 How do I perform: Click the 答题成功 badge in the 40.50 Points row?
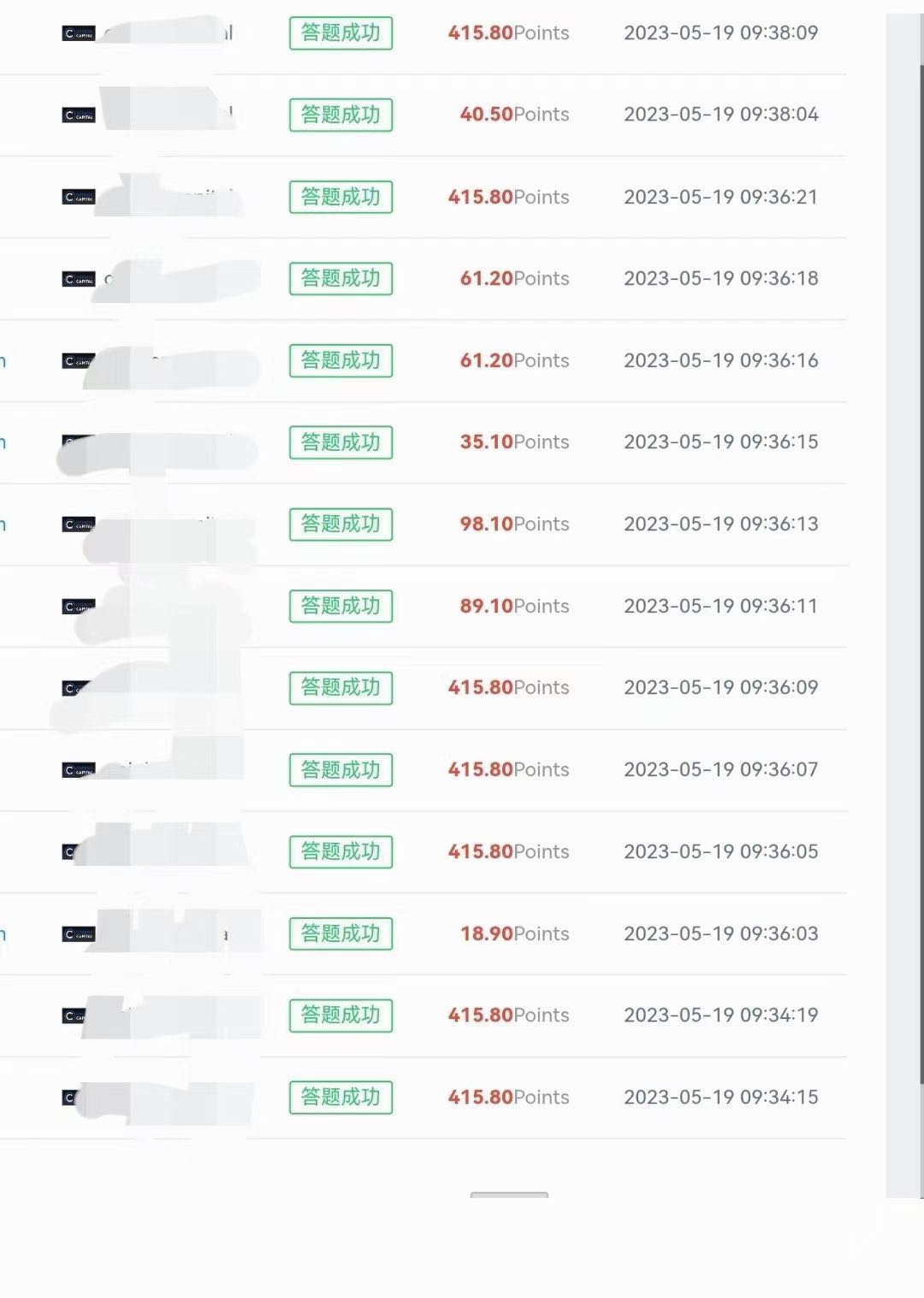pyautogui.click(x=341, y=115)
